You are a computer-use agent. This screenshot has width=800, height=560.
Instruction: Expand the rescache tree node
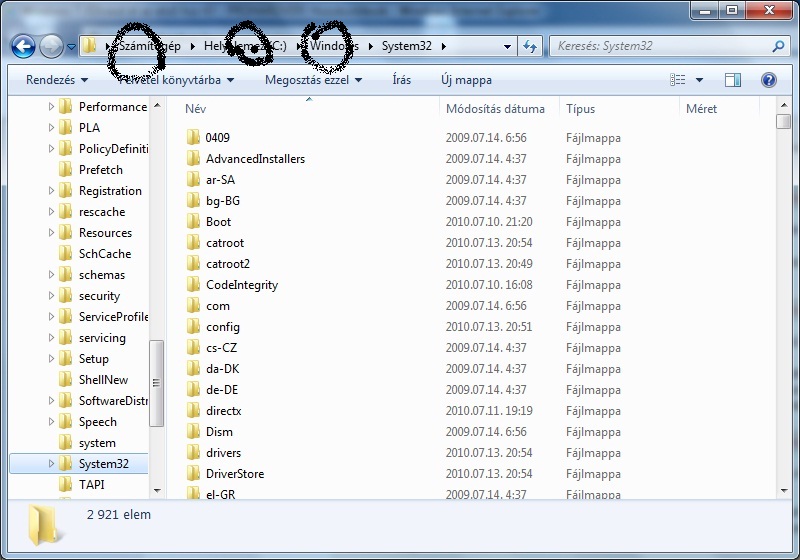51,212
